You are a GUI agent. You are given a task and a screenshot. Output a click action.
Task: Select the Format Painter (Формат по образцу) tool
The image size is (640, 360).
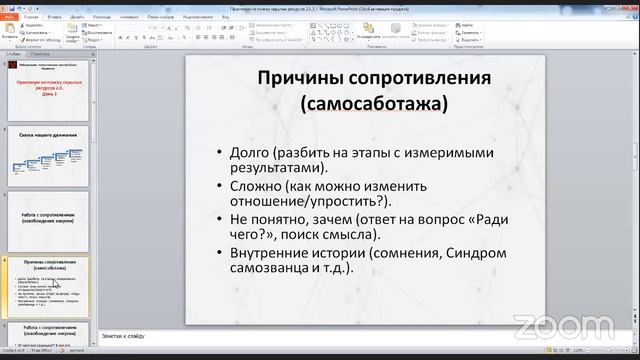[x=40, y=40]
